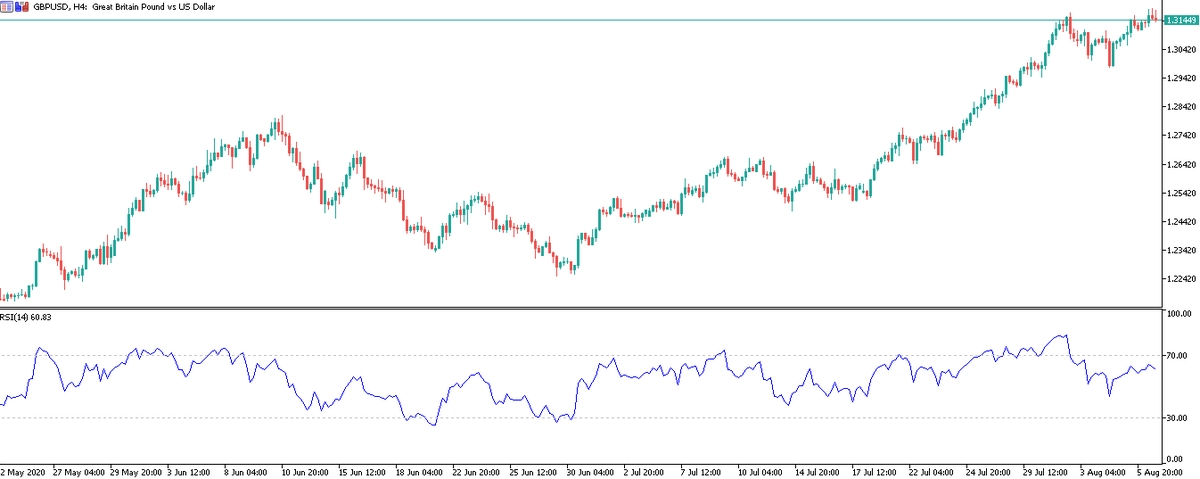Screen dimensions: 1200x479
Task: Click the 1.28420 price axis label
Action: tap(1178, 107)
